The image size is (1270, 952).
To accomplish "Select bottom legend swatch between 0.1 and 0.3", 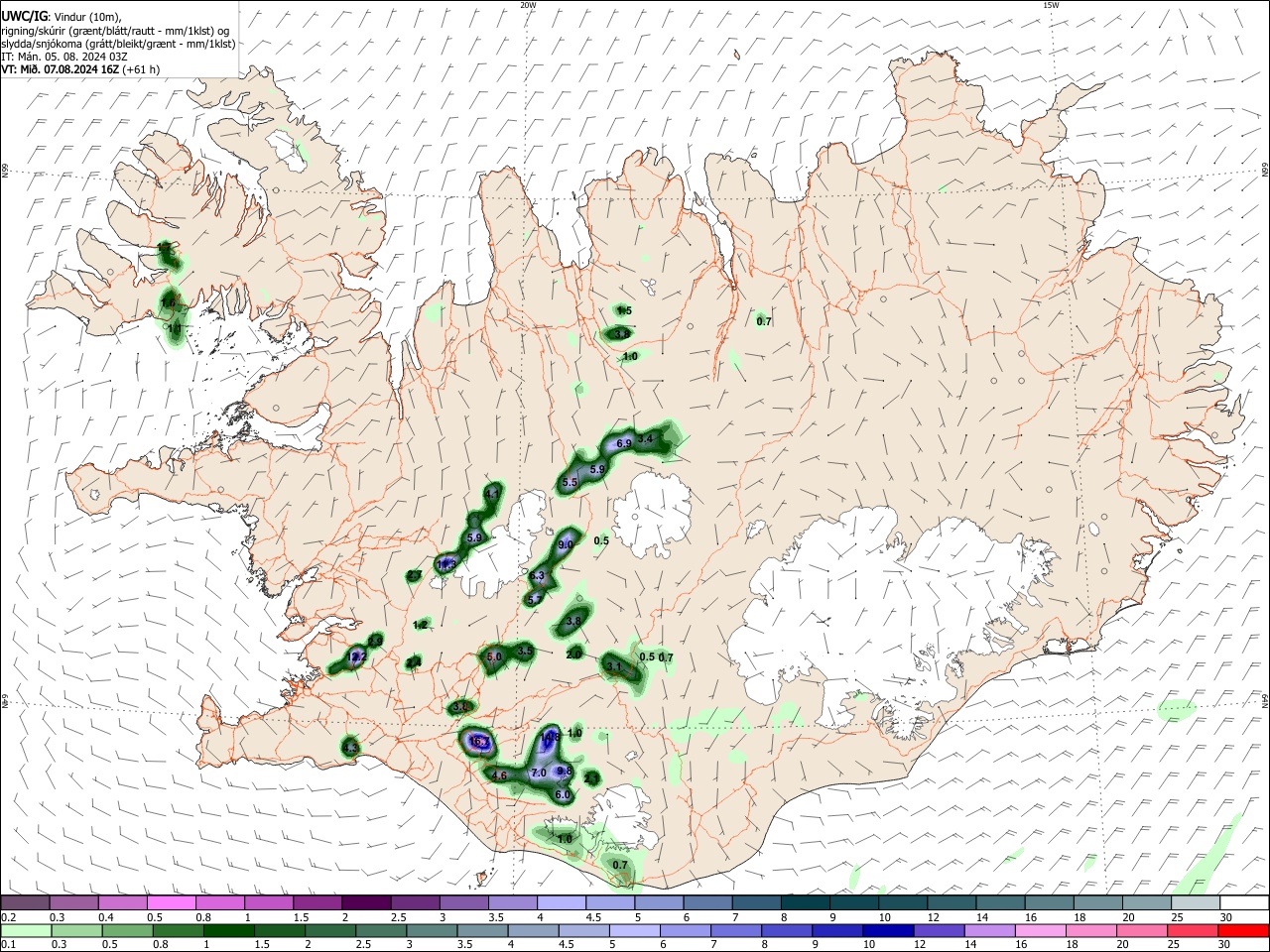I will point(25,930).
